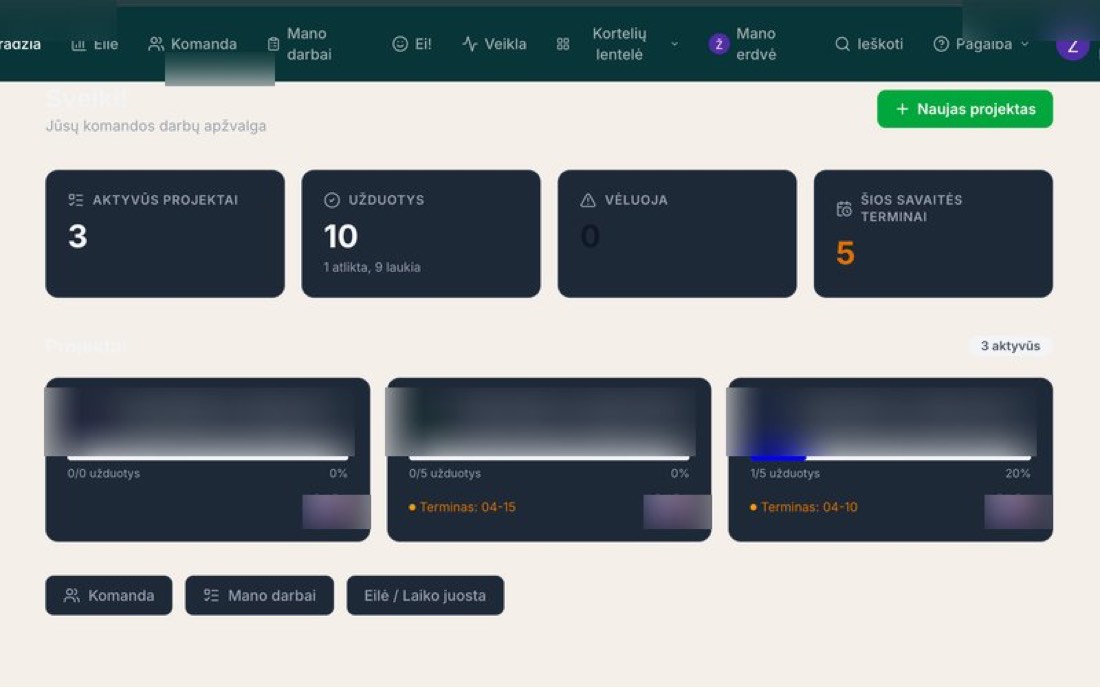Image resolution: width=1100 pixels, height=687 pixels.
Task: Open the Pagalba help dropdown
Action: tap(981, 44)
